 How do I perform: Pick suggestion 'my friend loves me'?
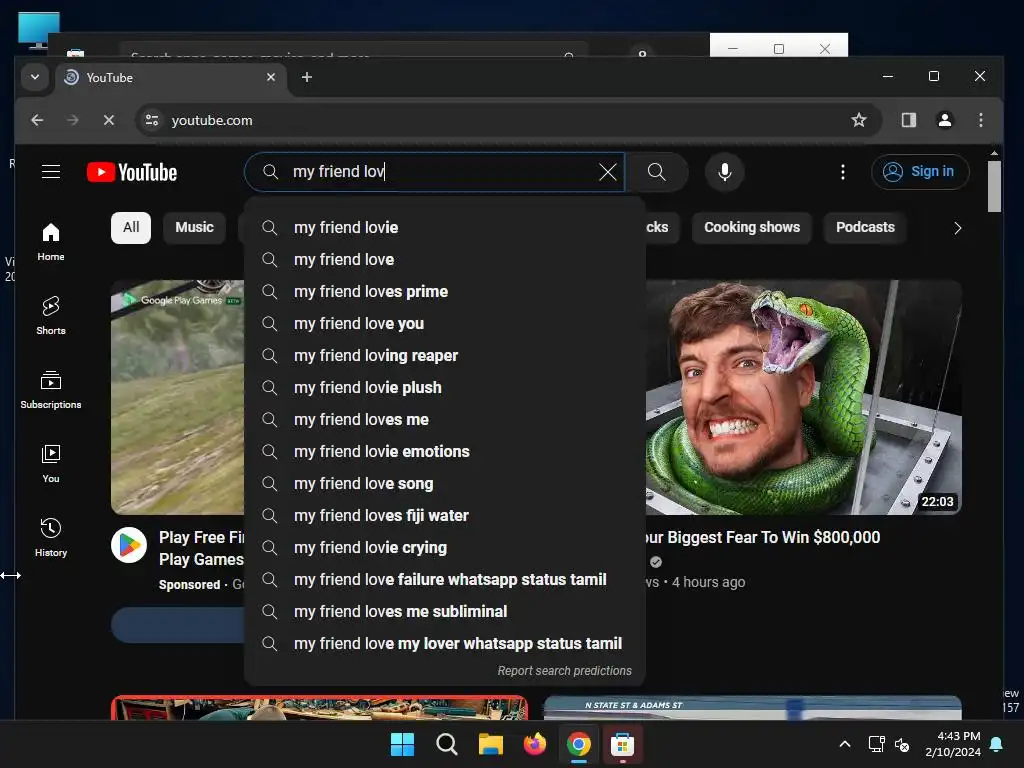(x=445, y=419)
